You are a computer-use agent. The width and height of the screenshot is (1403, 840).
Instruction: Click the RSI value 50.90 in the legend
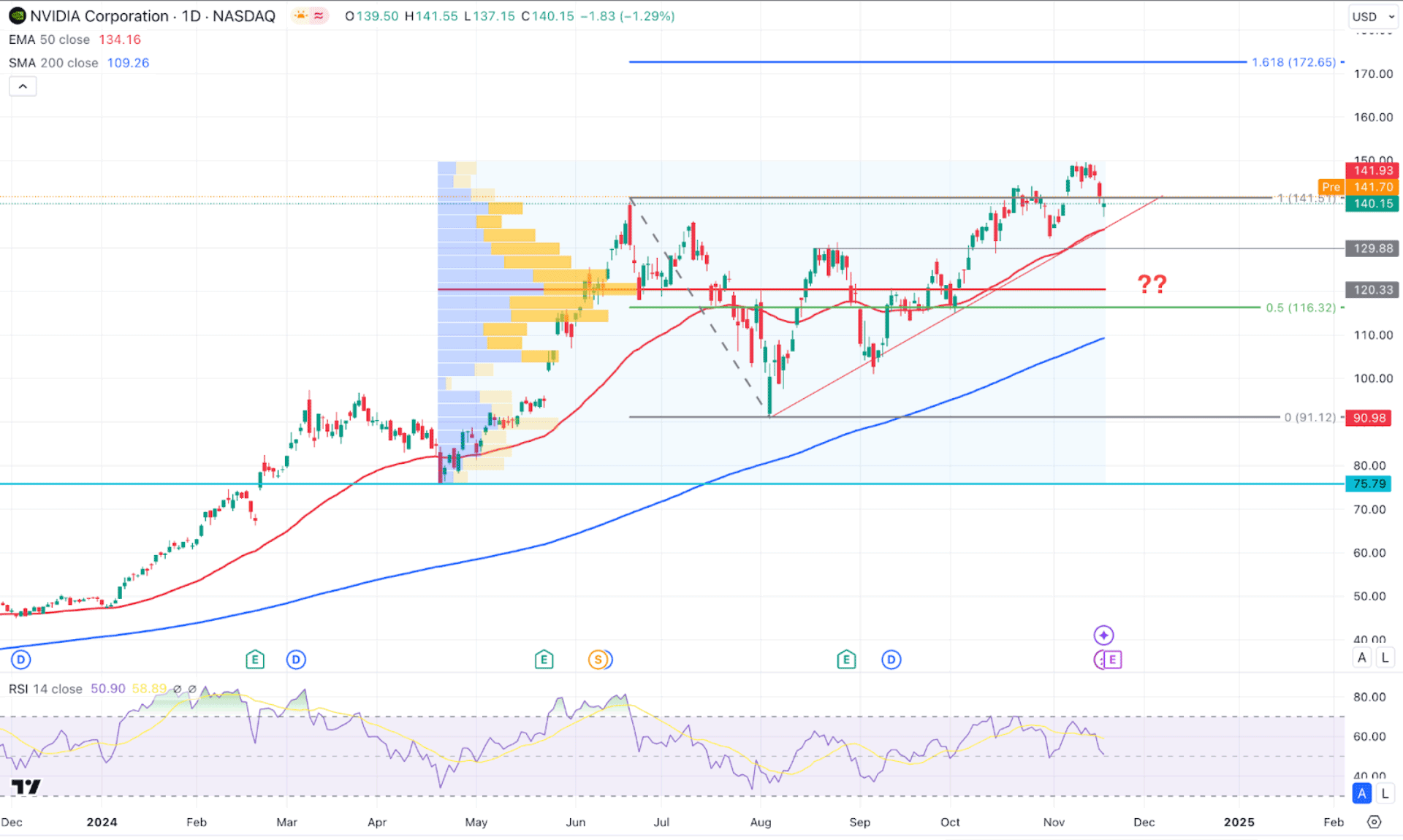108,689
